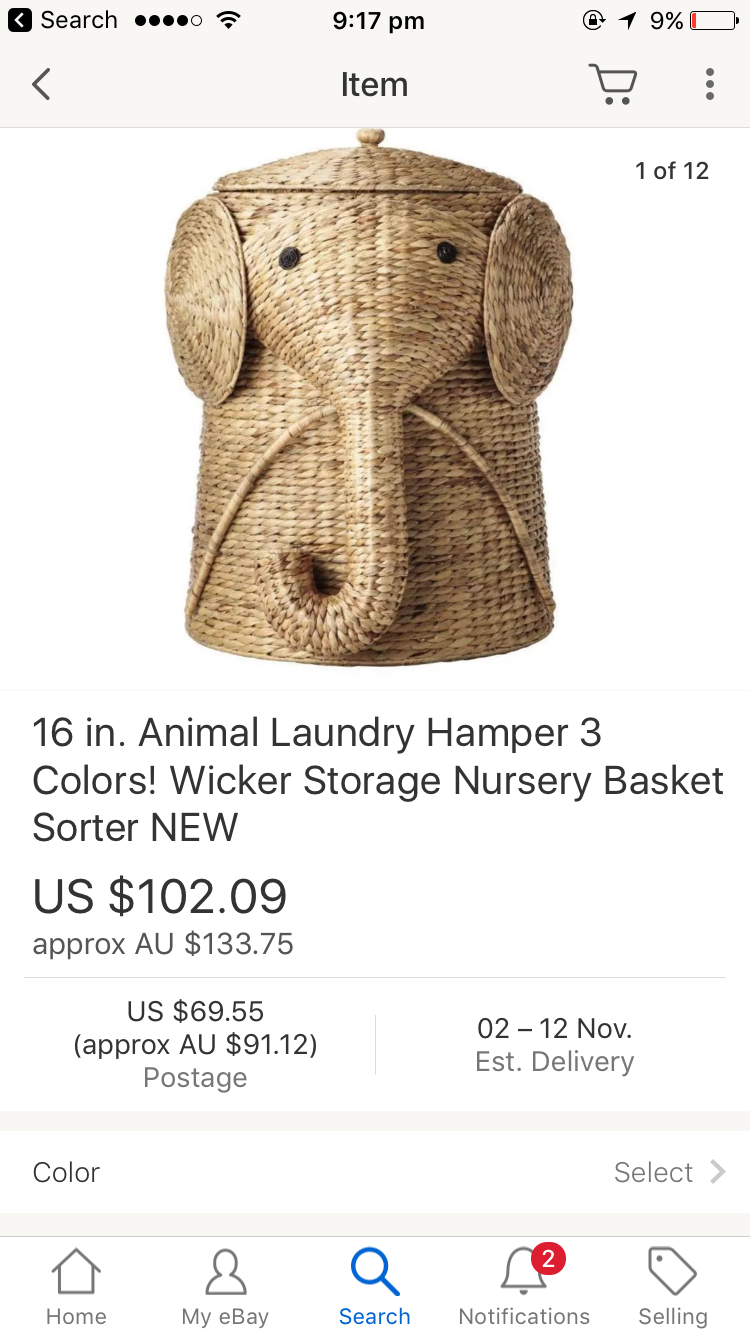Tap the Color row label

(x=66, y=1172)
